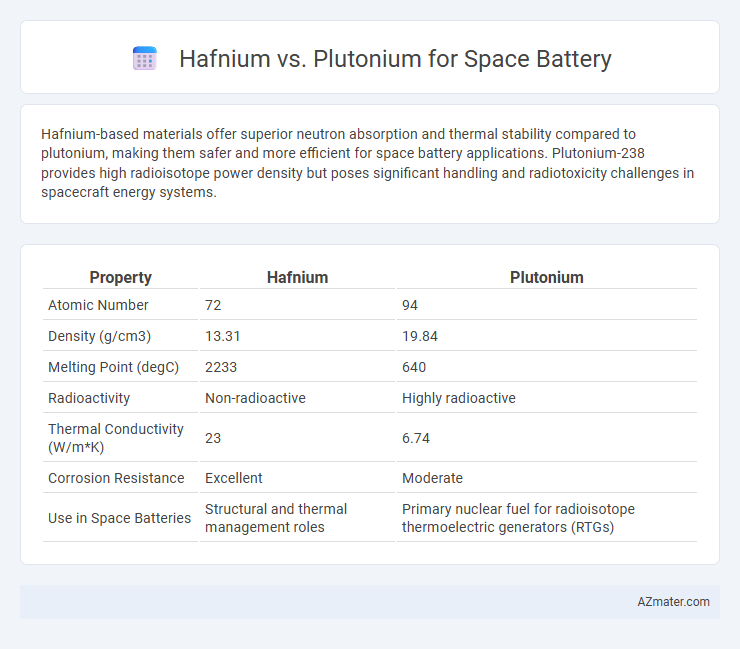Click the 'Structural and thermal management roles' cell
The height and width of the screenshot is (649, 740).
(276, 518)
